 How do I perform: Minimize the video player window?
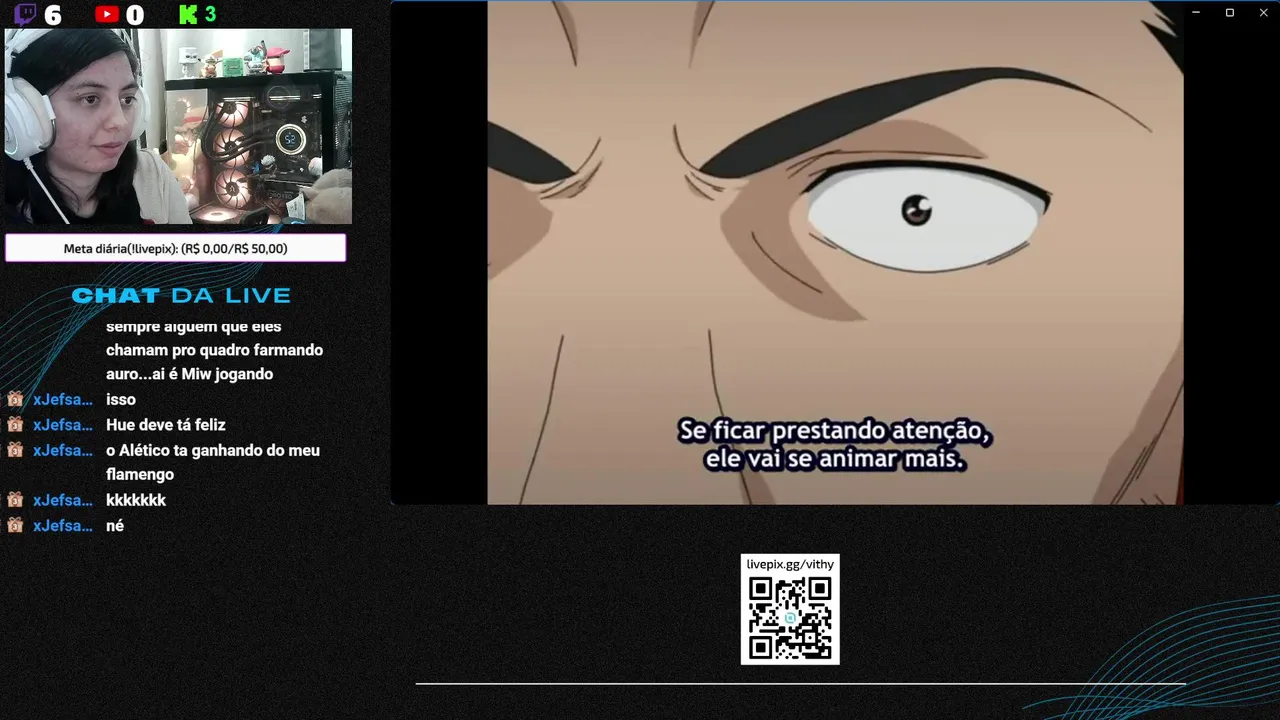(x=1196, y=12)
